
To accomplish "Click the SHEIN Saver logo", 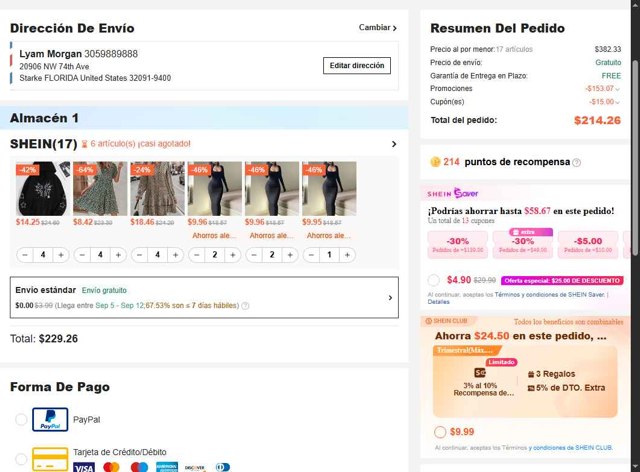I will coord(453,193).
